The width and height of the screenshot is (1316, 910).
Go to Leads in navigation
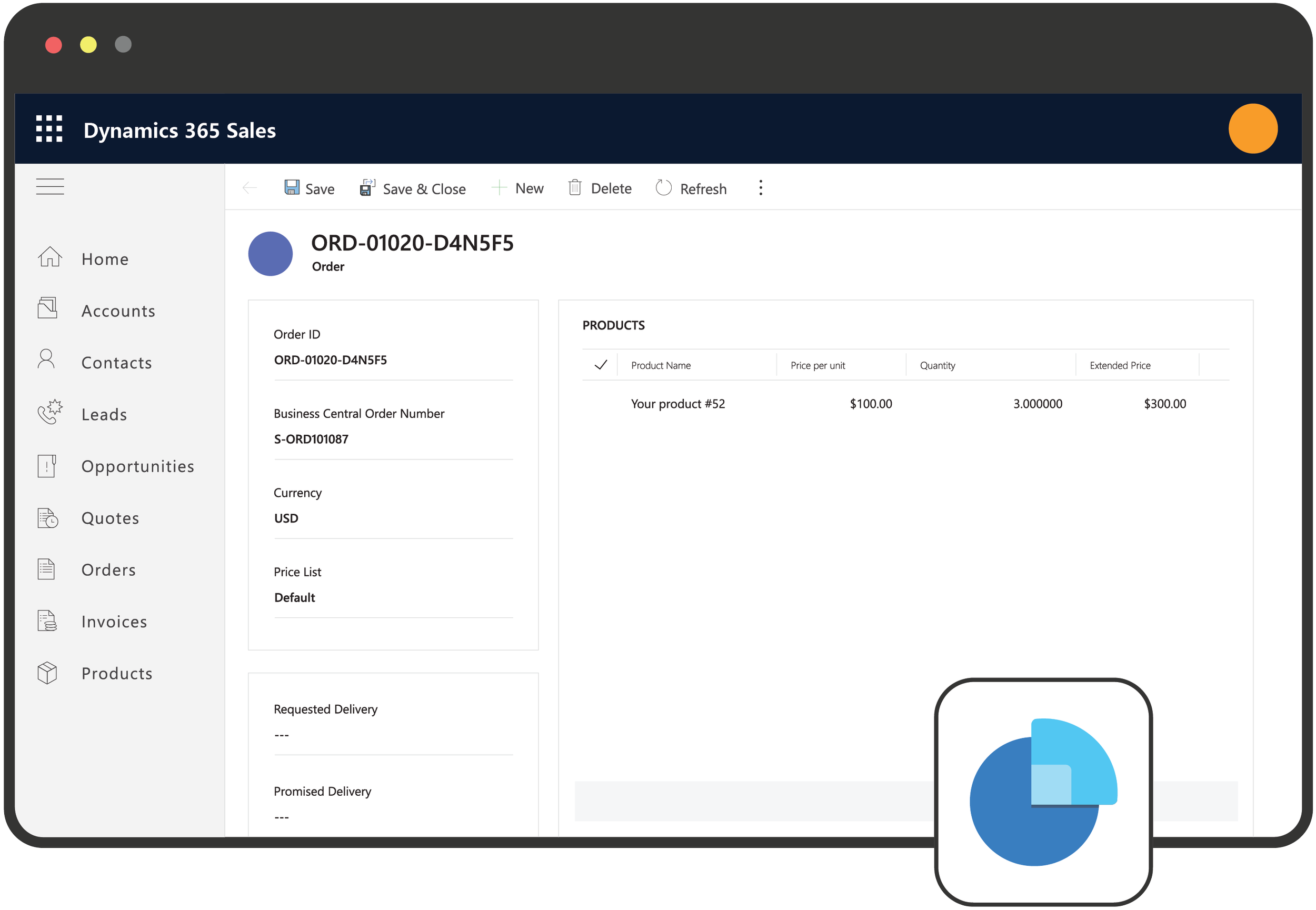[104, 415]
